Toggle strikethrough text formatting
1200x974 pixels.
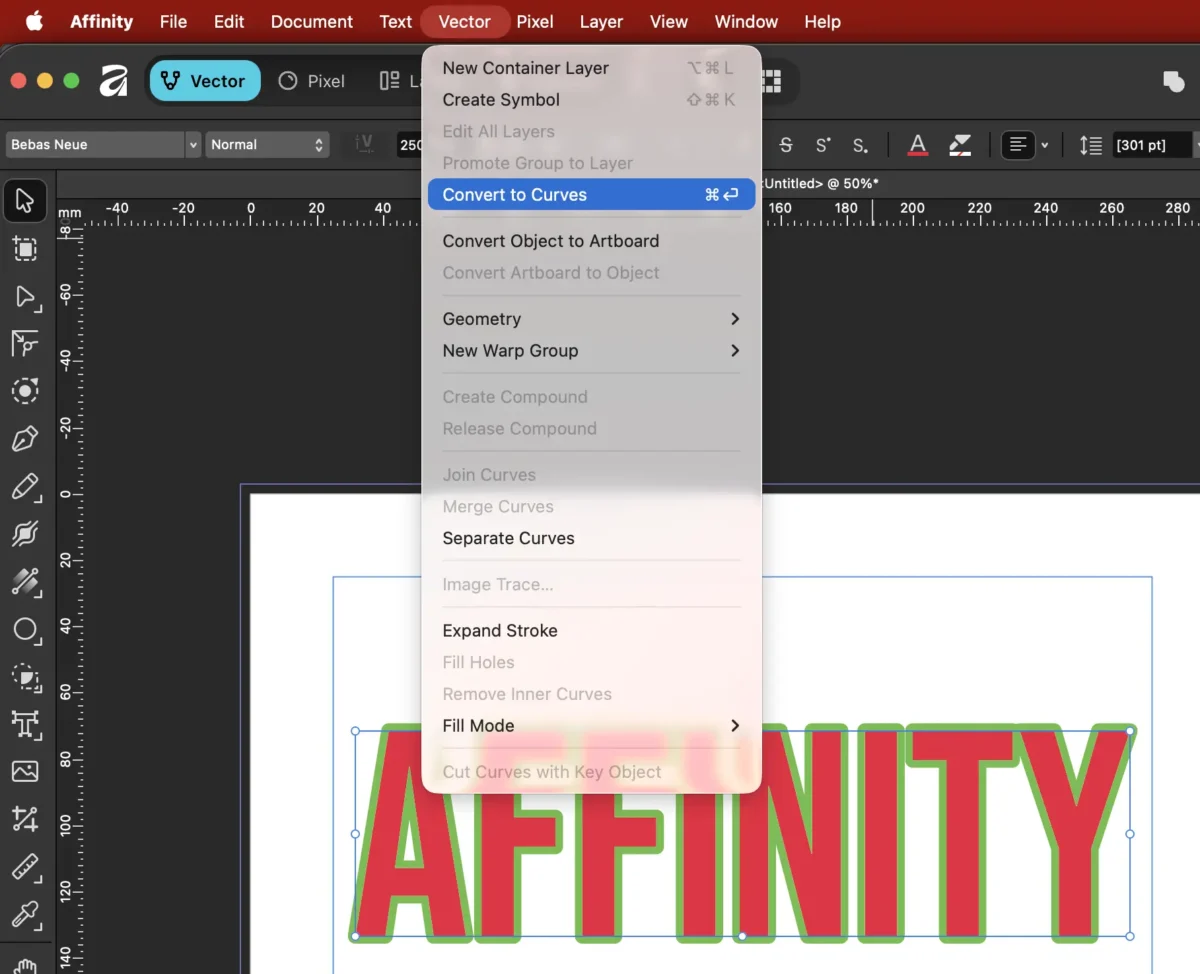coord(786,145)
